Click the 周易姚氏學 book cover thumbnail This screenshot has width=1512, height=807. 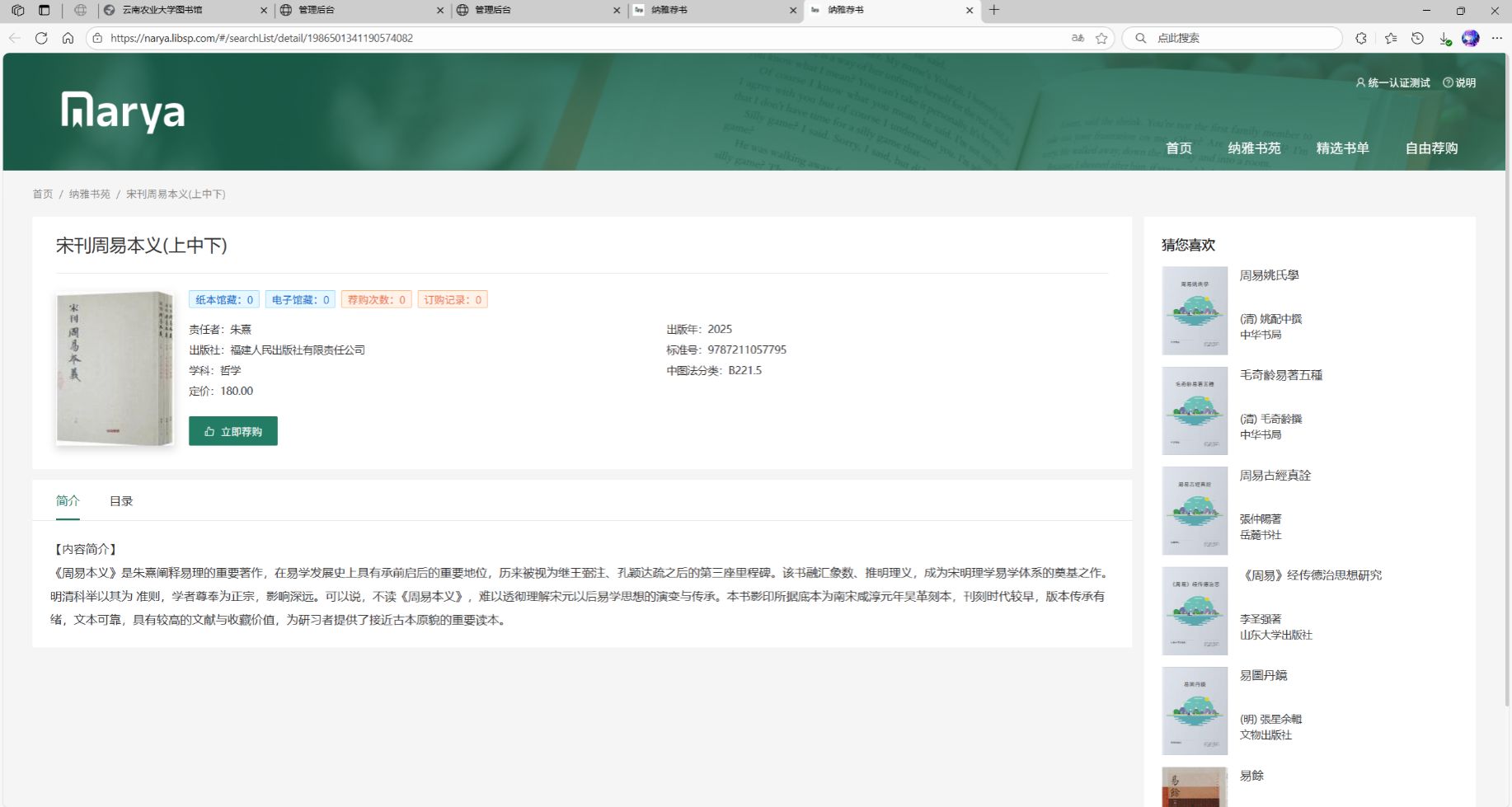(1195, 311)
